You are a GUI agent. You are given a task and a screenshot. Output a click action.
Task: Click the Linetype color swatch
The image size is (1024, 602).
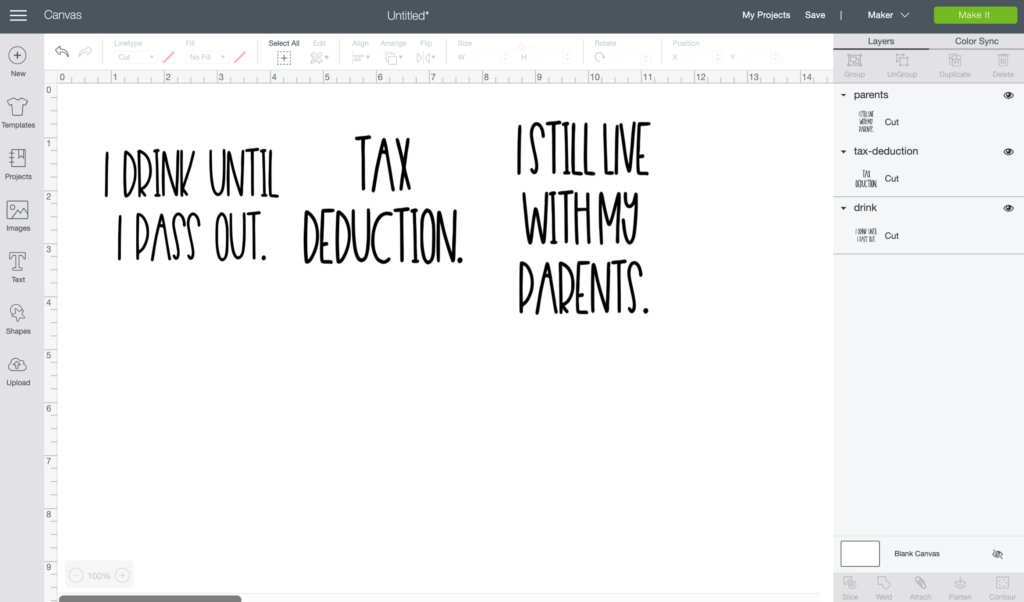[x=168, y=57]
